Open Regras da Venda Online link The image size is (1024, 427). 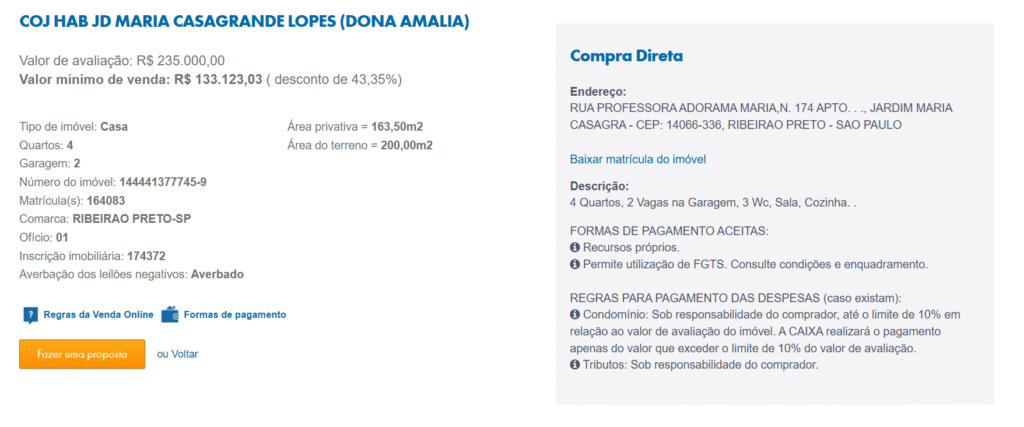tap(99, 315)
